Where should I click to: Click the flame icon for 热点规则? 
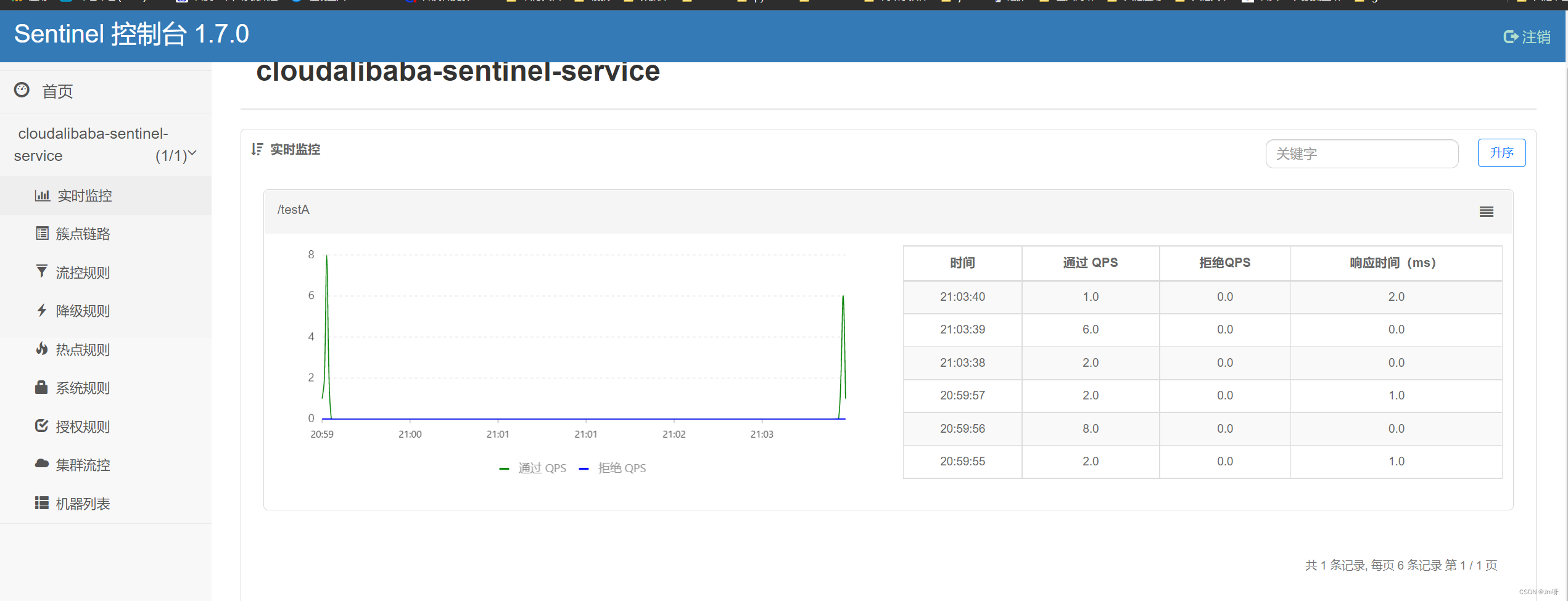pyautogui.click(x=41, y=348)
